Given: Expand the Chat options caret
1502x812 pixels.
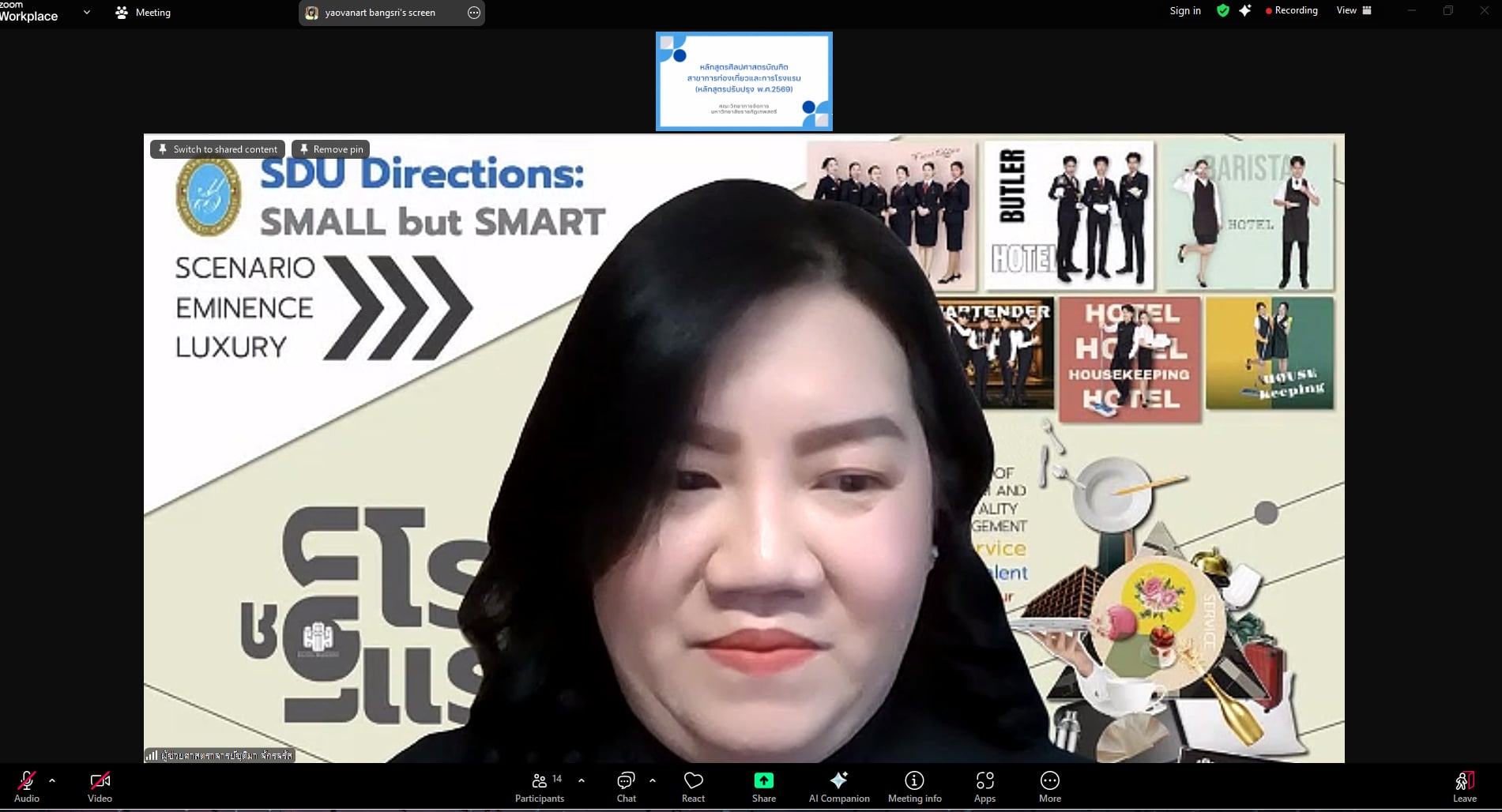Looking at the screenshot, I should pyautogui.click(x=653, y=780).
